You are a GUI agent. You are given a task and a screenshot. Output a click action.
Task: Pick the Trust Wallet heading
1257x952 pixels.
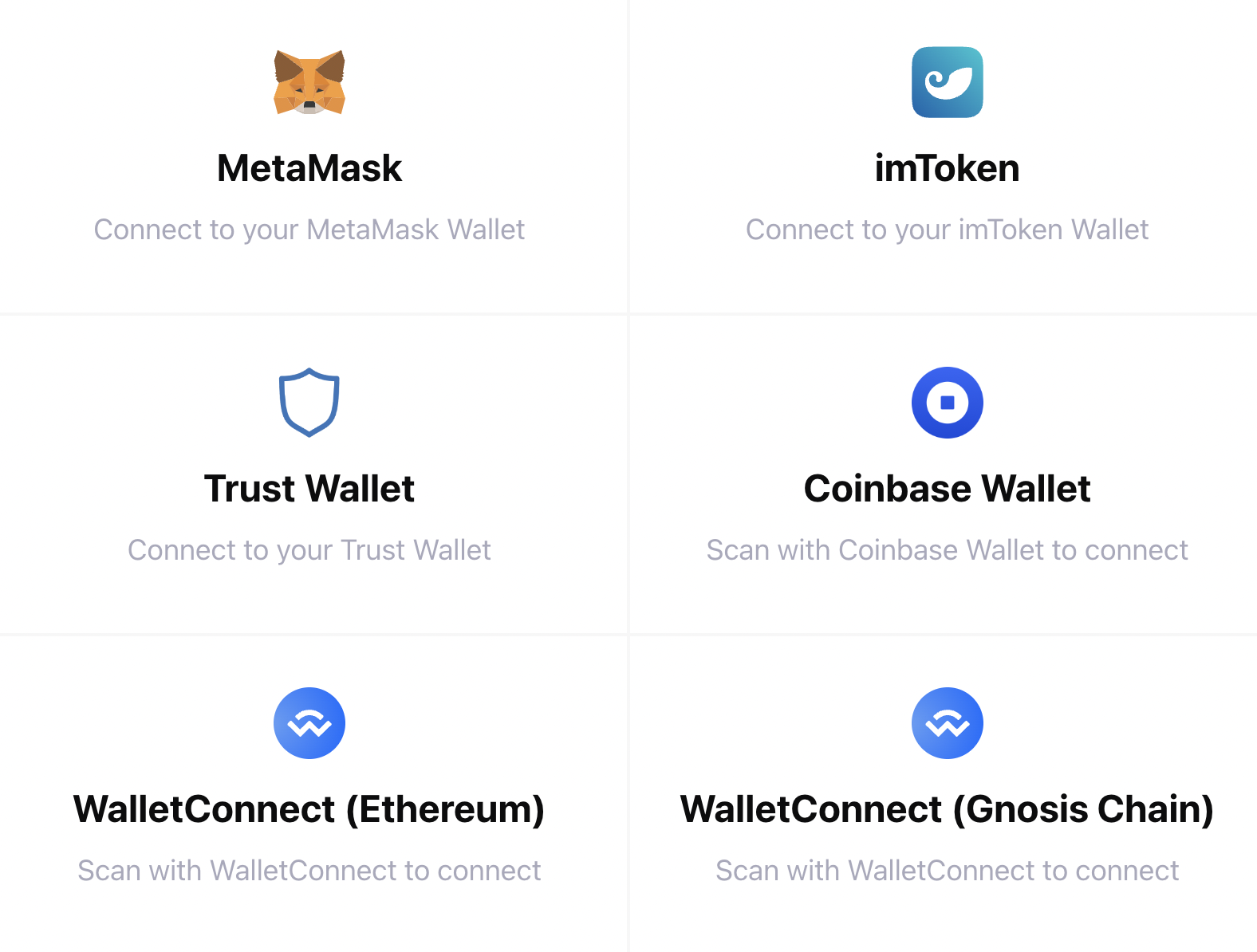point(309,489)
